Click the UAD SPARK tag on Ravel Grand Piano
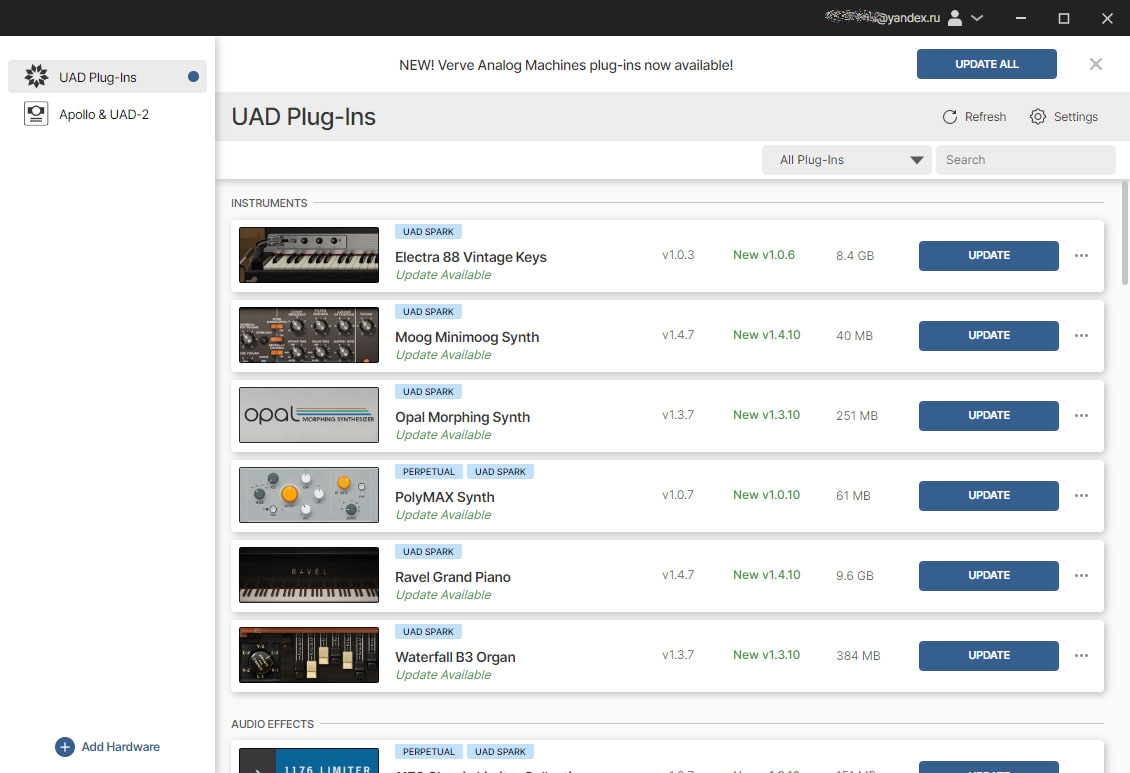This screenshot has width=1130, height=773. pyautogui.click(x=428, y=552)
